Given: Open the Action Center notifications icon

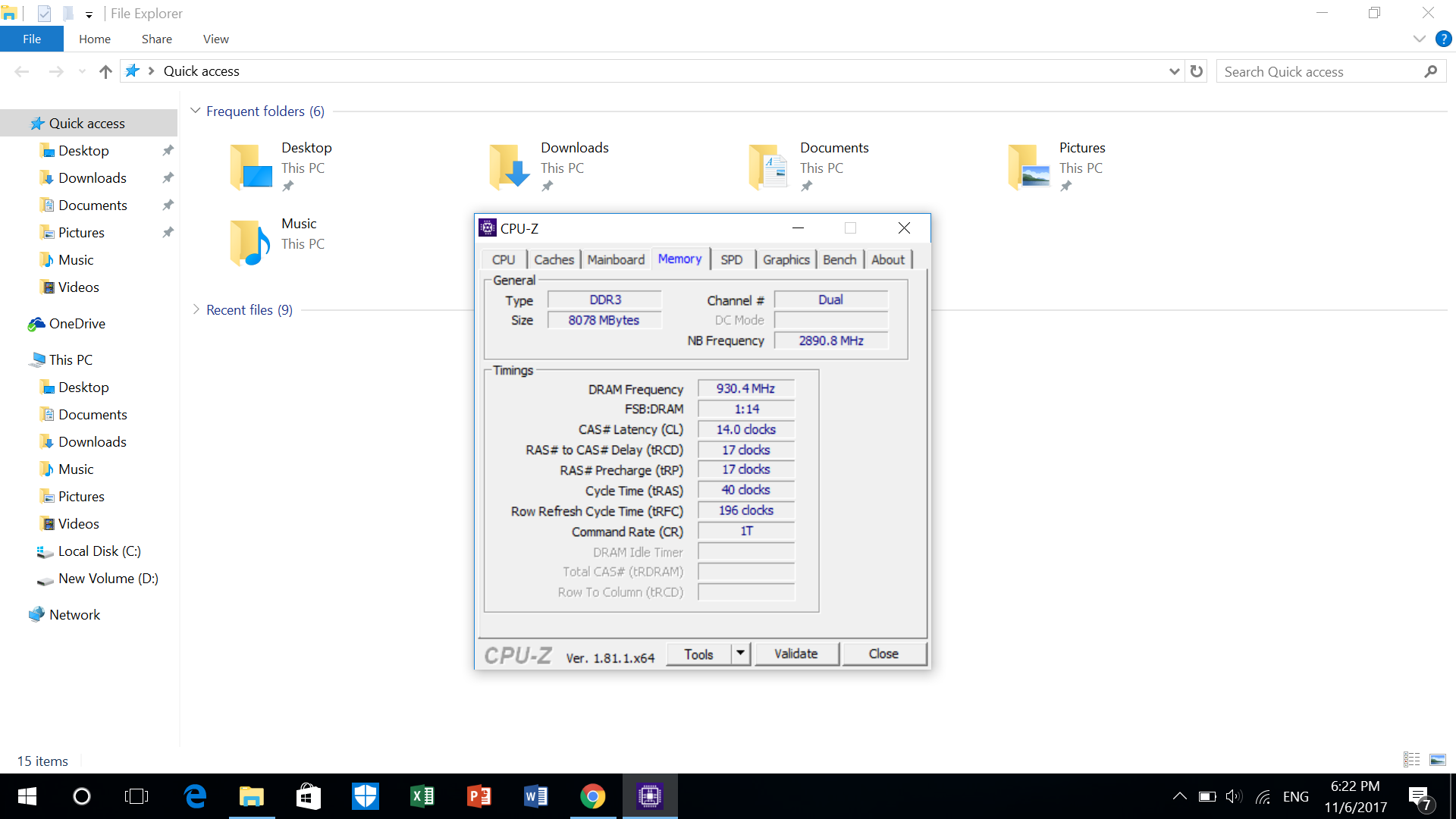Looking at the screenshot, I should 1420,797.
